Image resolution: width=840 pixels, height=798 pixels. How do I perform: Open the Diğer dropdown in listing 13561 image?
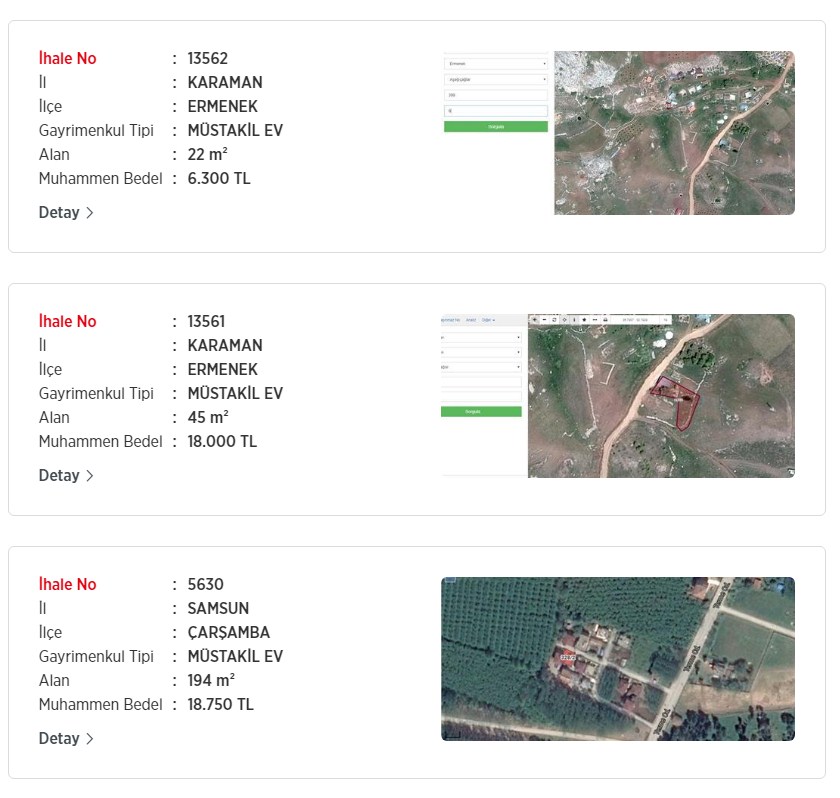(489, 320)
